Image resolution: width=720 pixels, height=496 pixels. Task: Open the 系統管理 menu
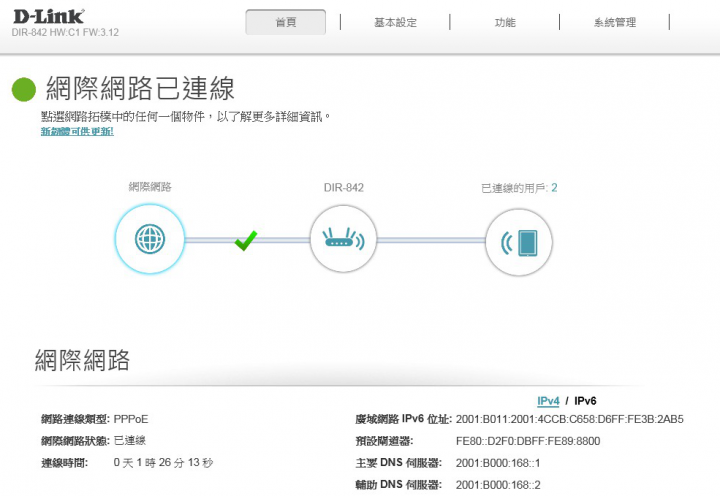[x=615, y=23]
